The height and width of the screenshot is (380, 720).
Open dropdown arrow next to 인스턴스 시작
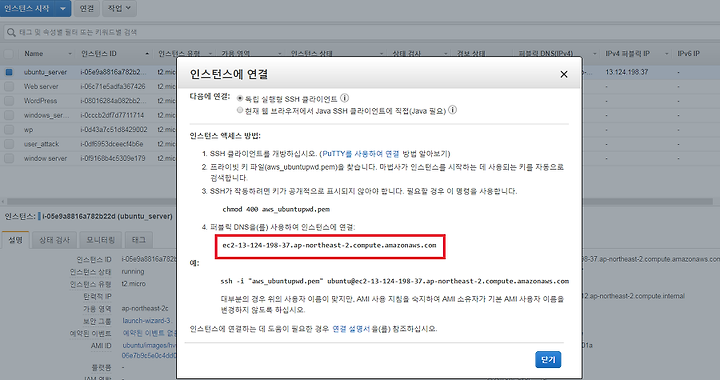point(62,8)
